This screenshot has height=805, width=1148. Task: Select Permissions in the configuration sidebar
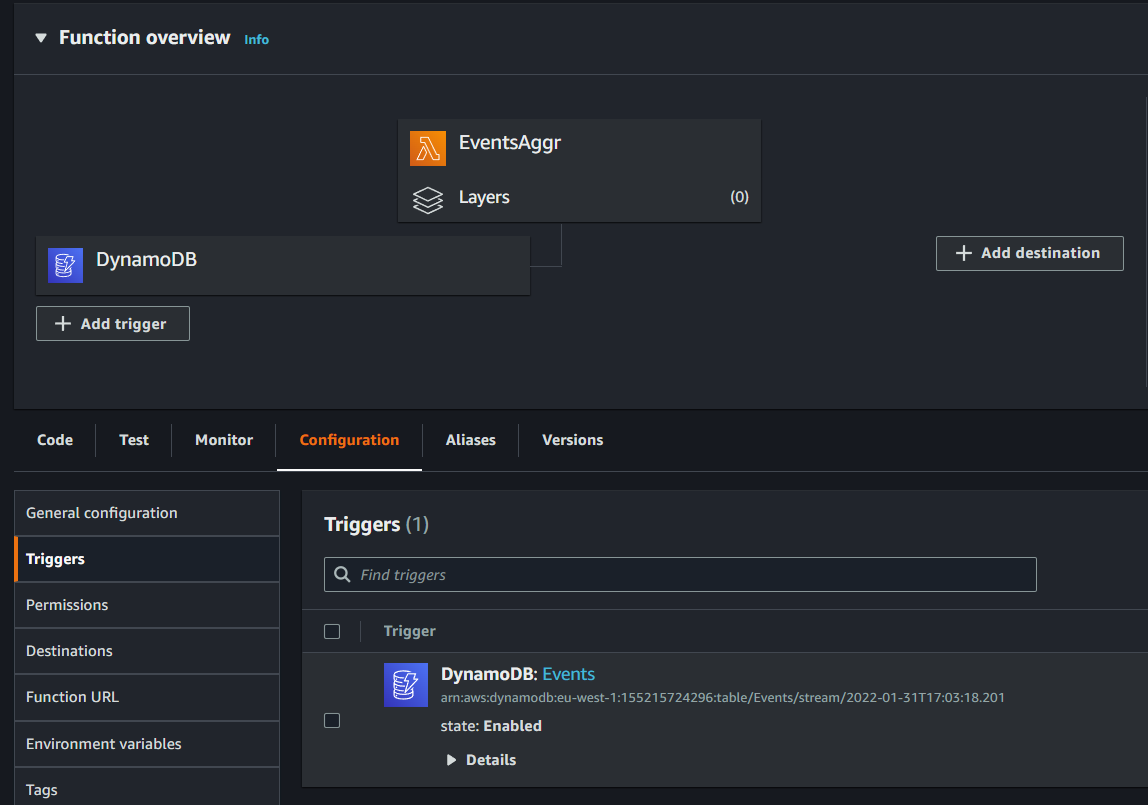[x=67, y=604]
